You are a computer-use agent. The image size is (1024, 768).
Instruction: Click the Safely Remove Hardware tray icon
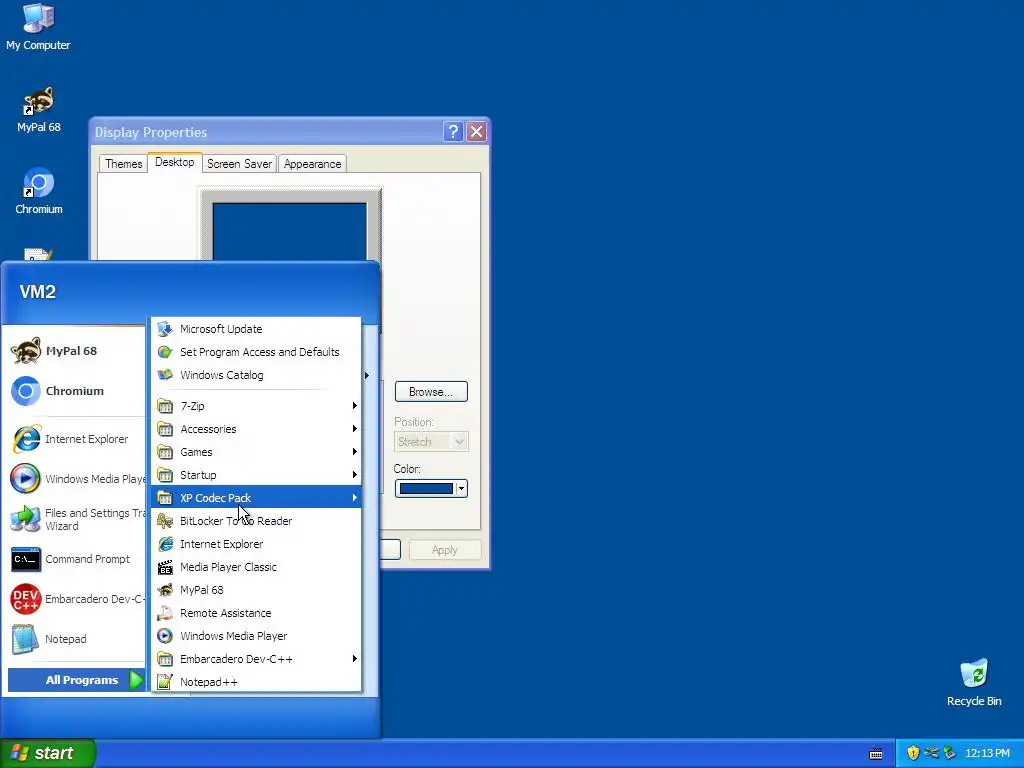[x=949, y=753]
